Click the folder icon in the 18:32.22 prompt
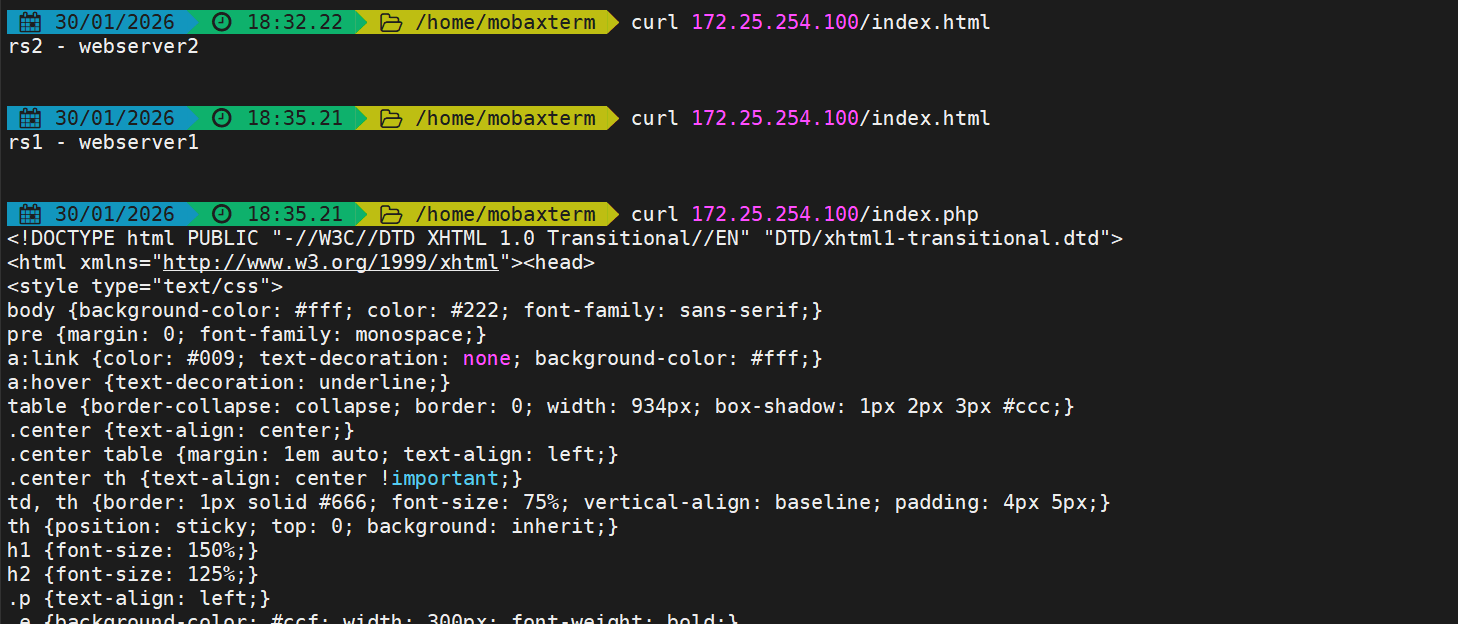The height and width of the screenshot is (624, 1458). [391, 22]
